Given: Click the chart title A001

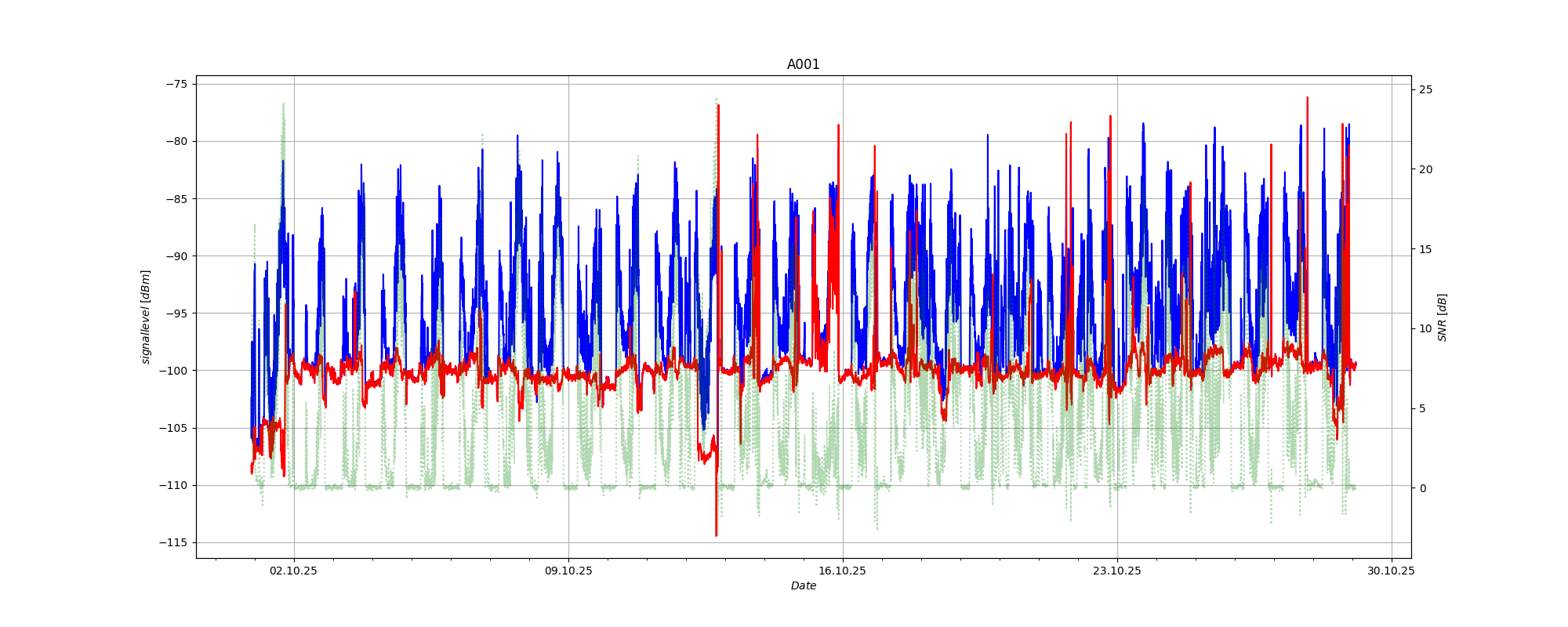Looking at the screenshot, I should click(x=803, y=65).
